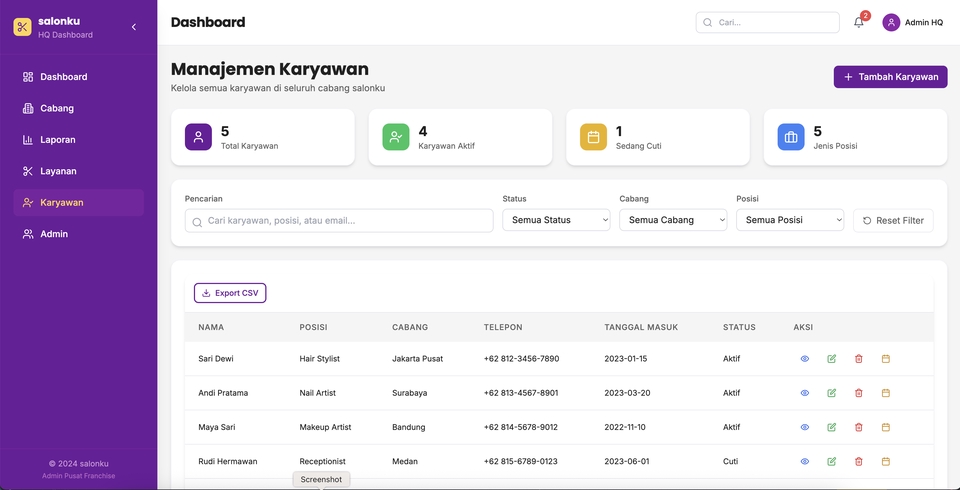Export the employee list as CSV
This screenshot has height=490, width=960.
coord(230,293)
